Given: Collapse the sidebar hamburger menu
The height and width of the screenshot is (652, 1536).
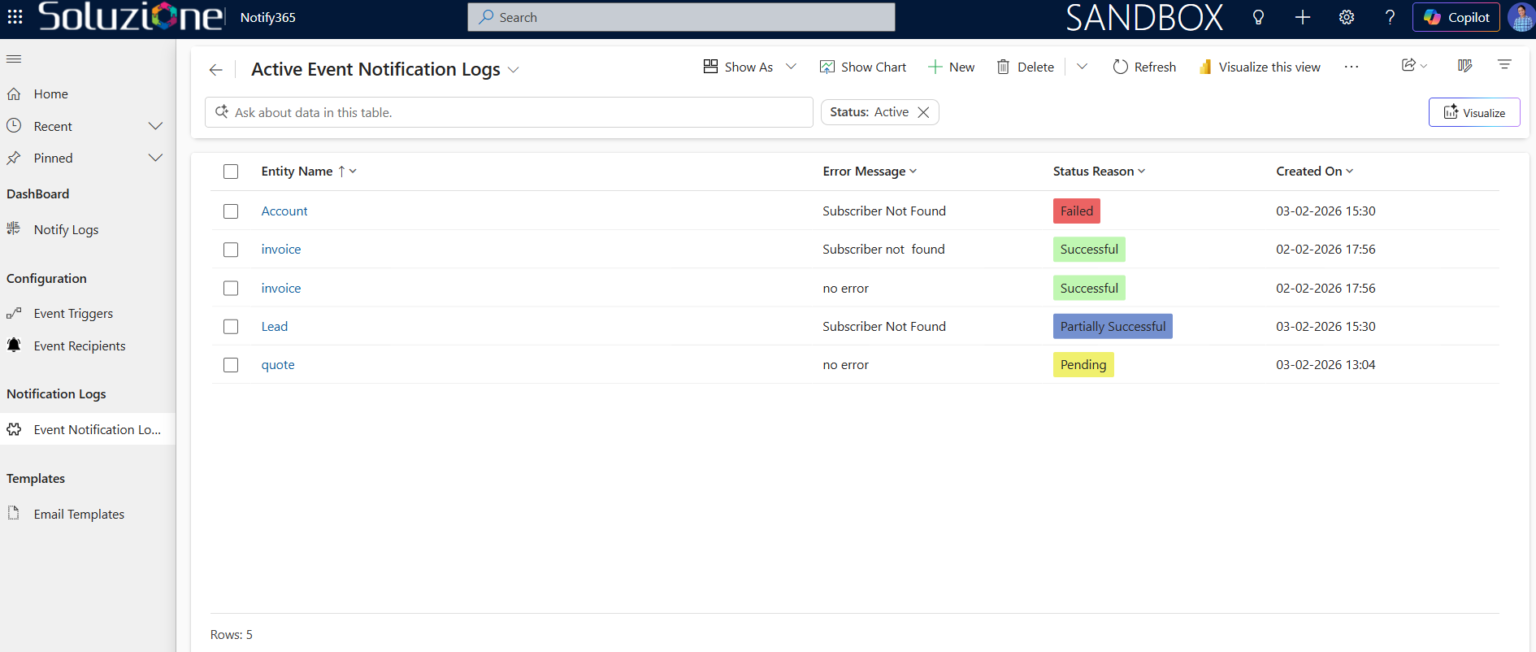Looking at the screenshot, I should (x=14, y=59).
